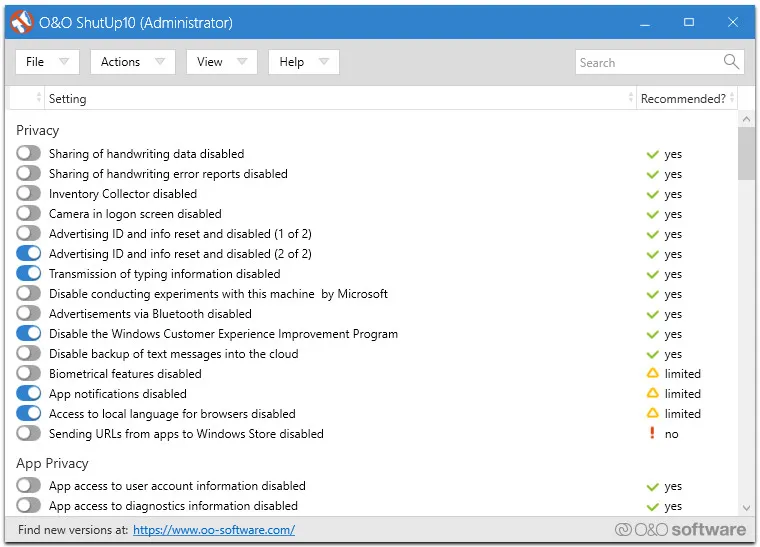Screen dimensions: 760x547
Task: Expand the Actions dropdown menu
Action: (x=132, y=62)
